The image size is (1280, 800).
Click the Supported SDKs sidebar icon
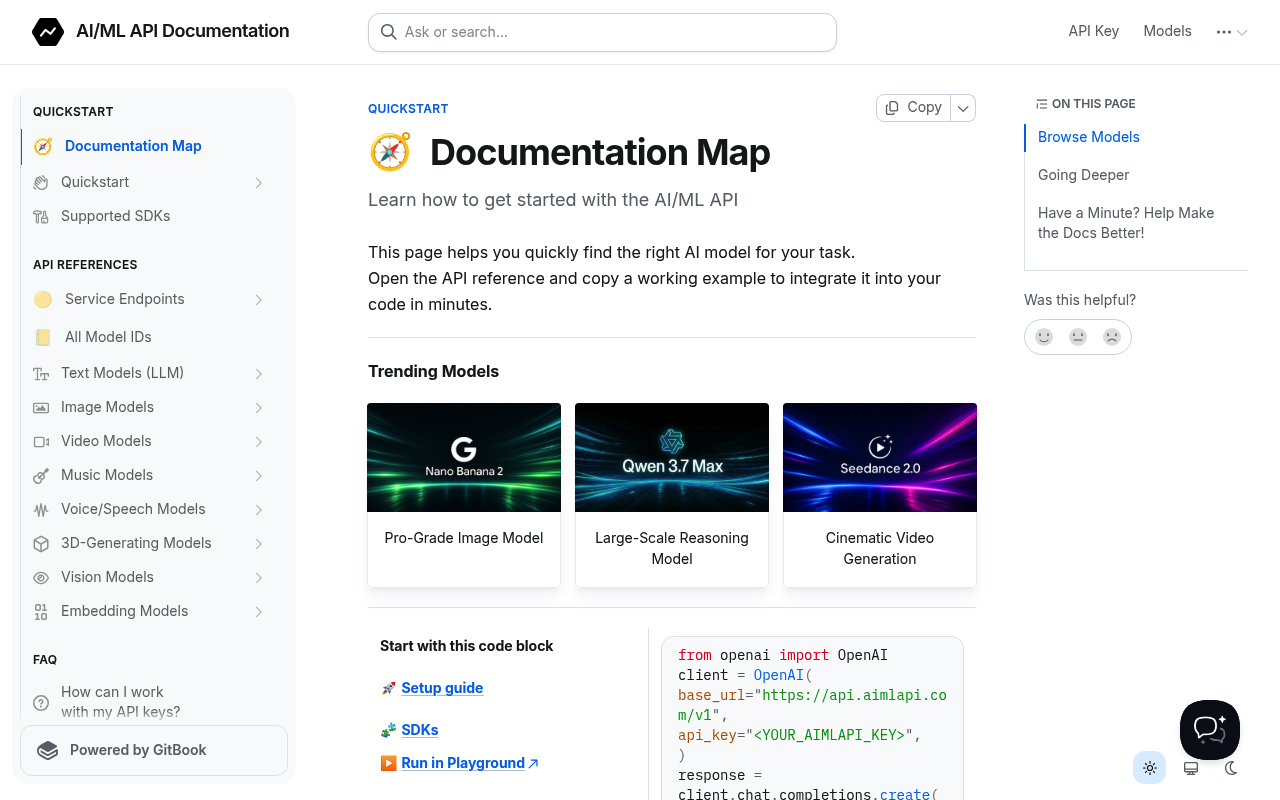click(x=41, y=216)
